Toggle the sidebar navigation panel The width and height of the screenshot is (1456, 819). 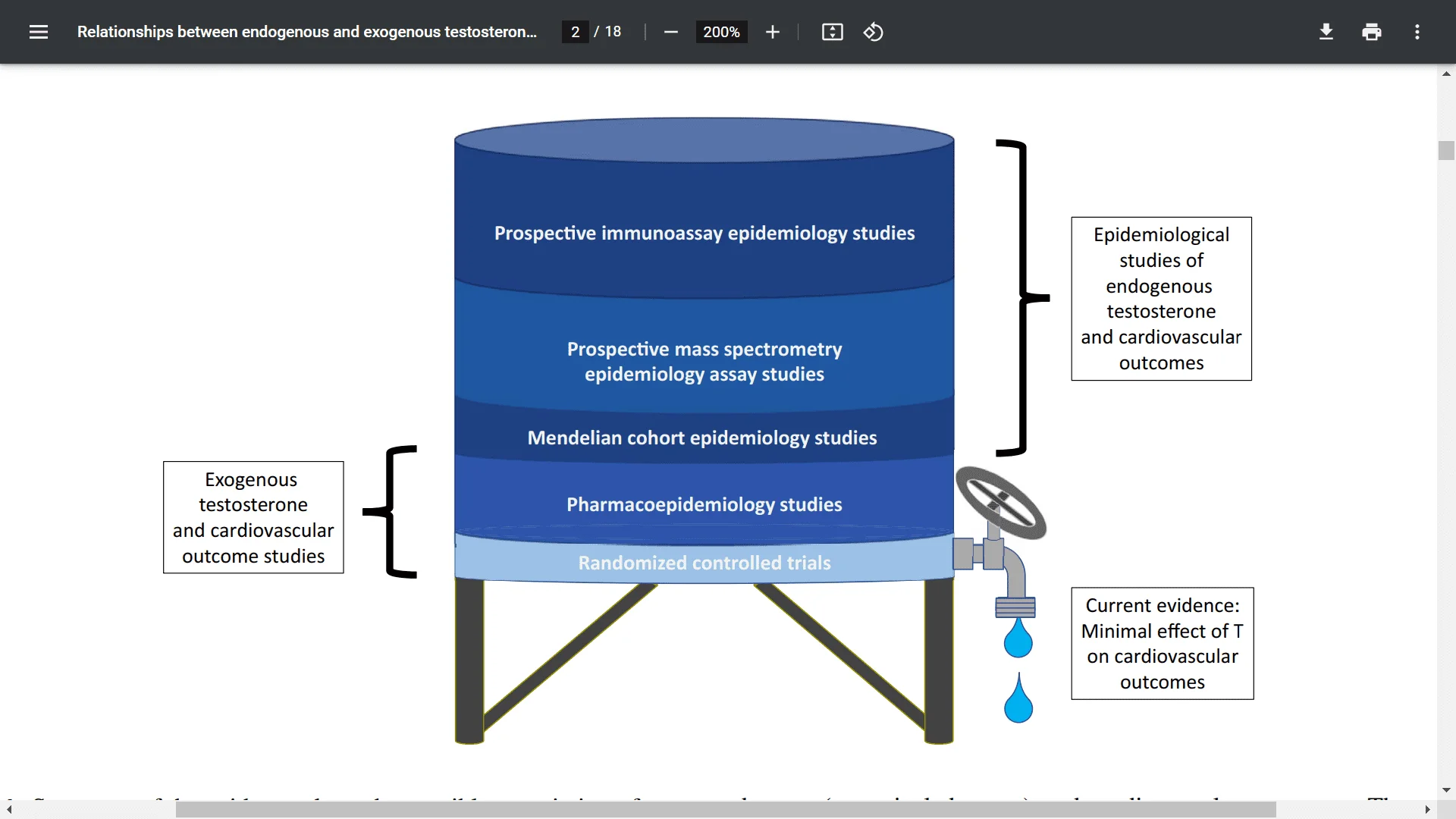(38, 31)
